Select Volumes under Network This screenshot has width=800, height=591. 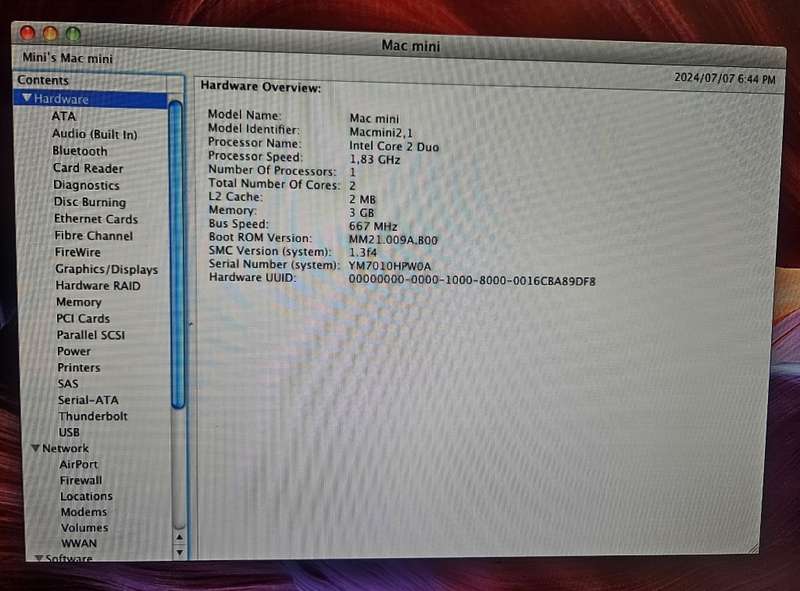click(x=84, y=528)
